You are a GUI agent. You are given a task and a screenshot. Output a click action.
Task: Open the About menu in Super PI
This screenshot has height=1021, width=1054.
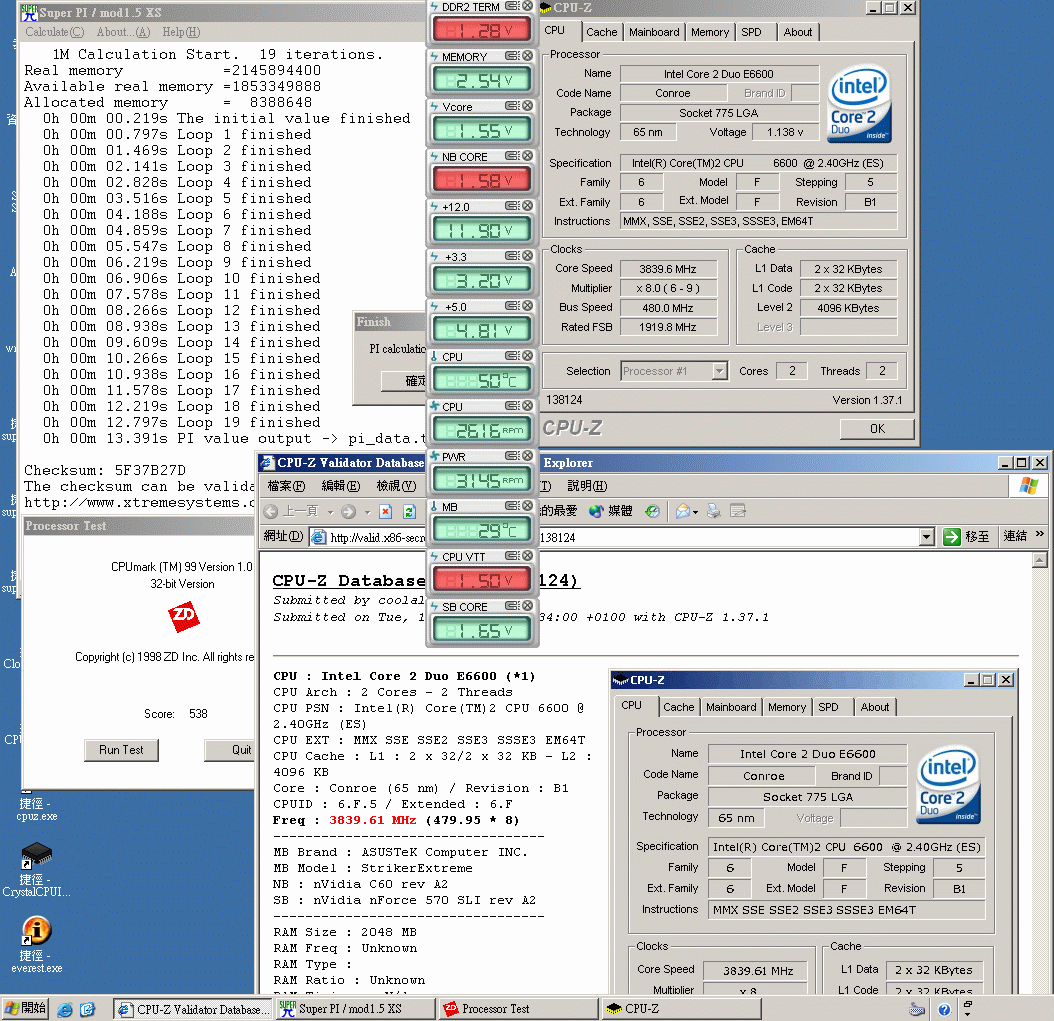[x=123, y=32]
